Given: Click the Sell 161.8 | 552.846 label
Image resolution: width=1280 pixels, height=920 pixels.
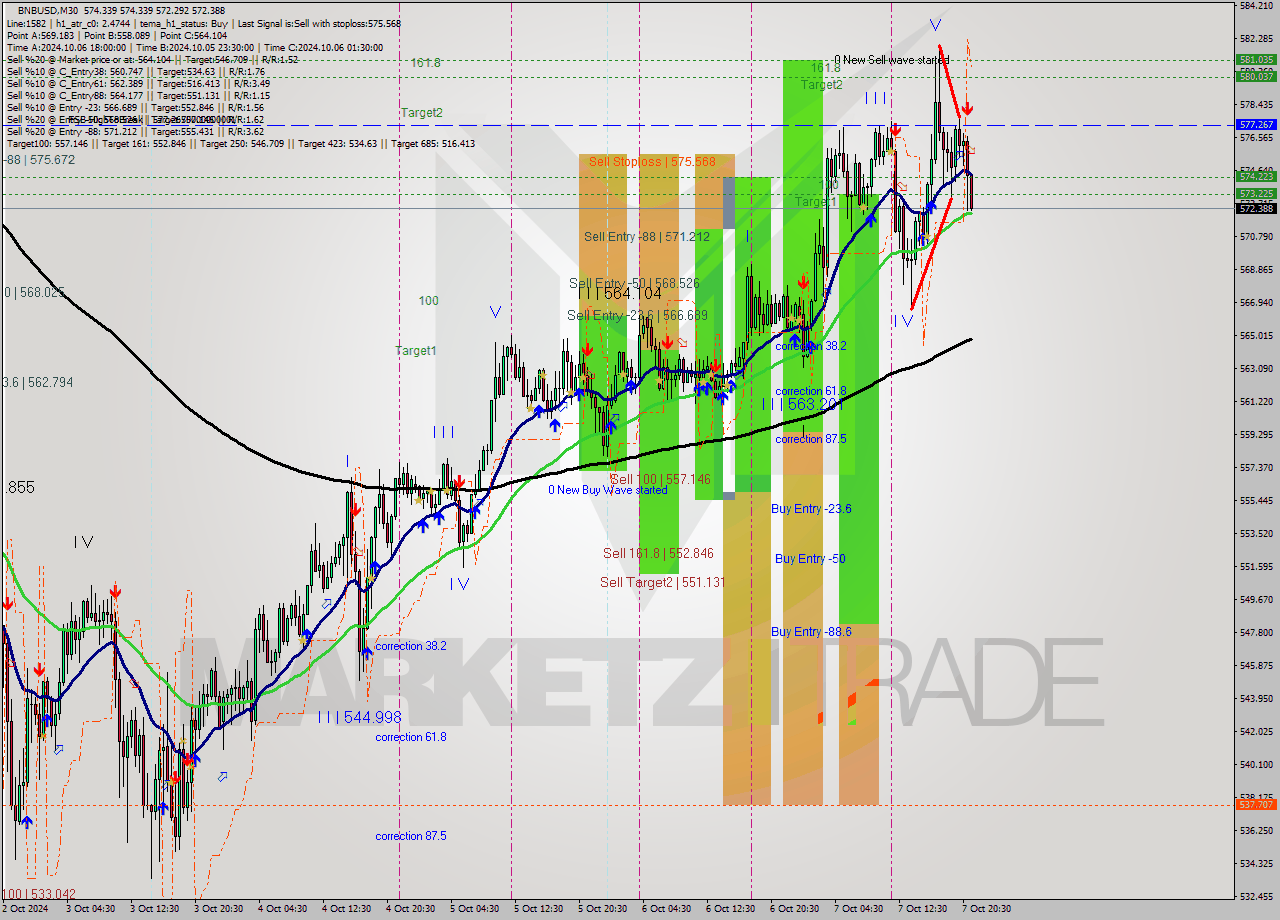Looking at the screenshot, I should [658, 553].
